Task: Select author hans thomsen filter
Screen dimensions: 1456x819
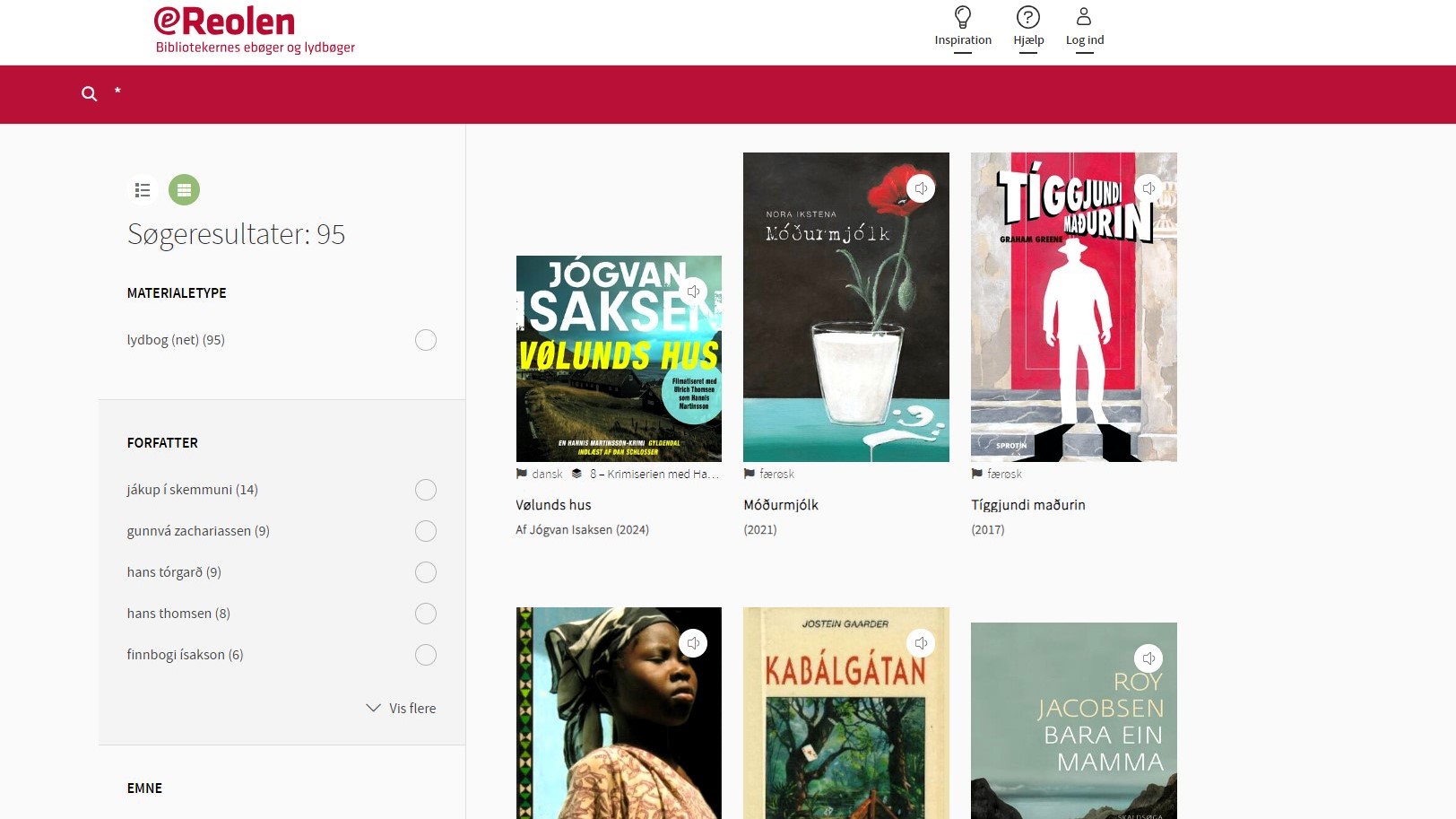Action: click(x=426, y=614)
